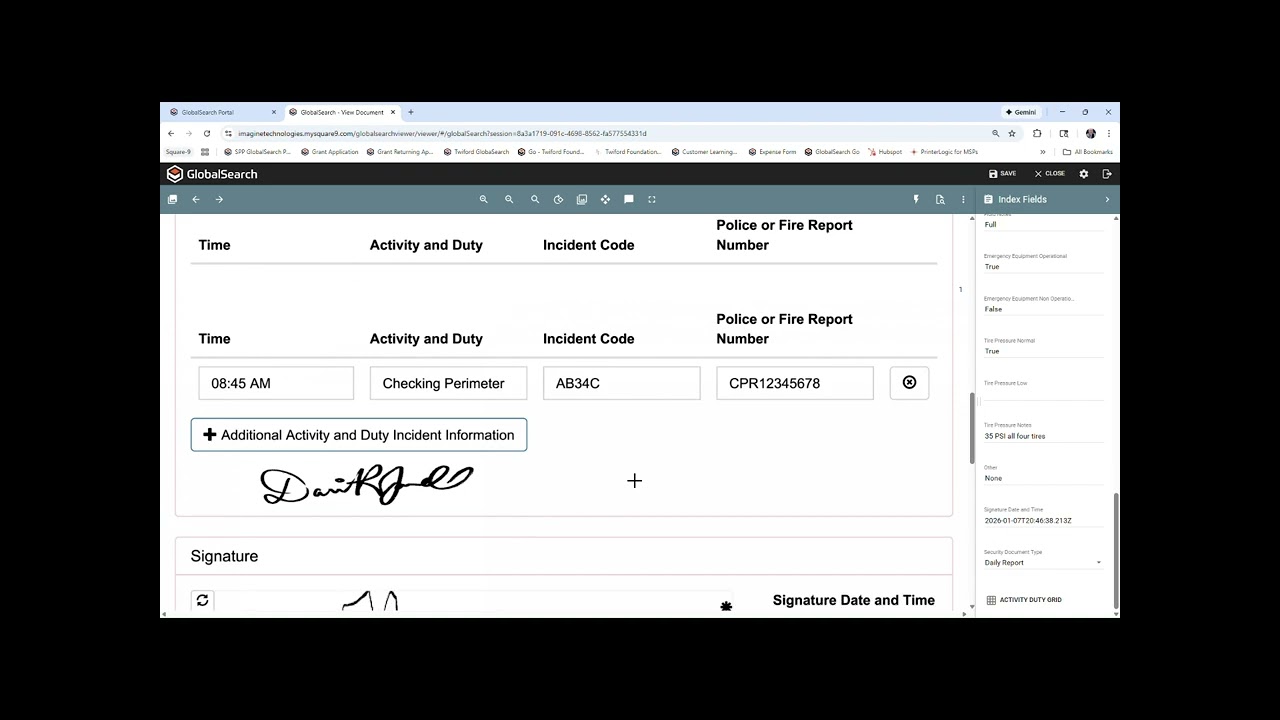
Task: Open the annotations comment bubble icon
Action: tap(629, 199)
